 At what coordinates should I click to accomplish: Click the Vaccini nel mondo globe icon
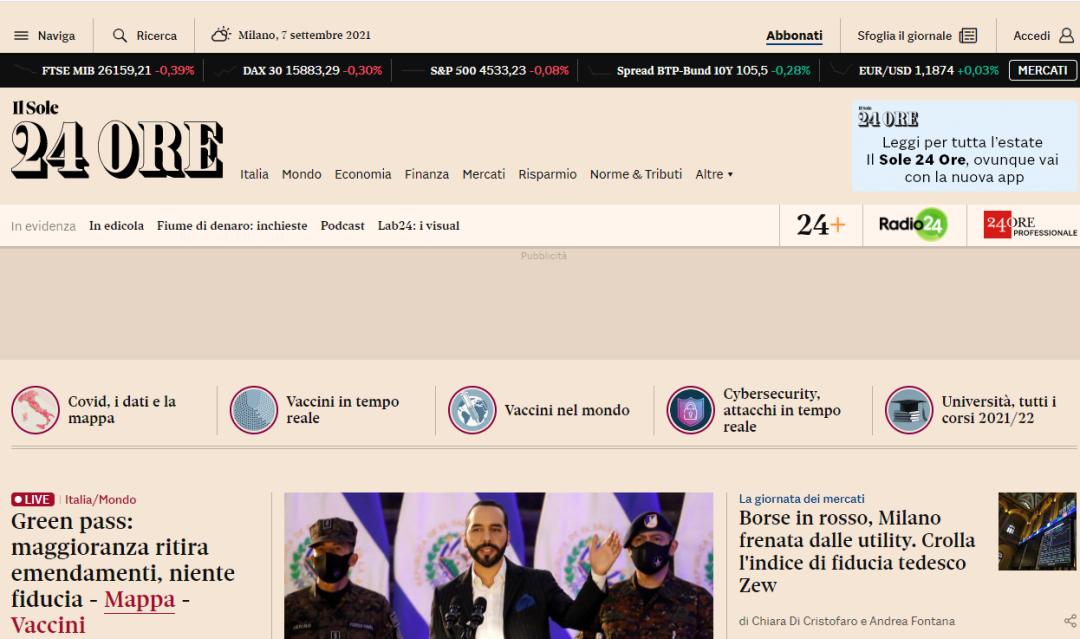pos(472,410)
